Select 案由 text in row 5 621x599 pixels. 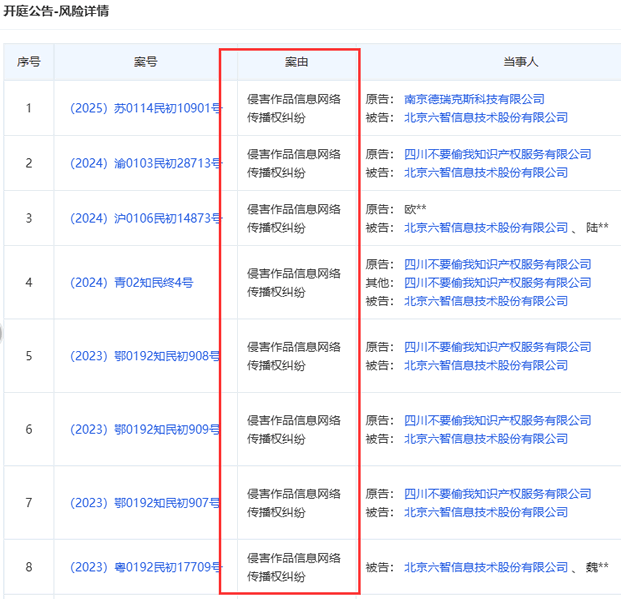(293, 356)
